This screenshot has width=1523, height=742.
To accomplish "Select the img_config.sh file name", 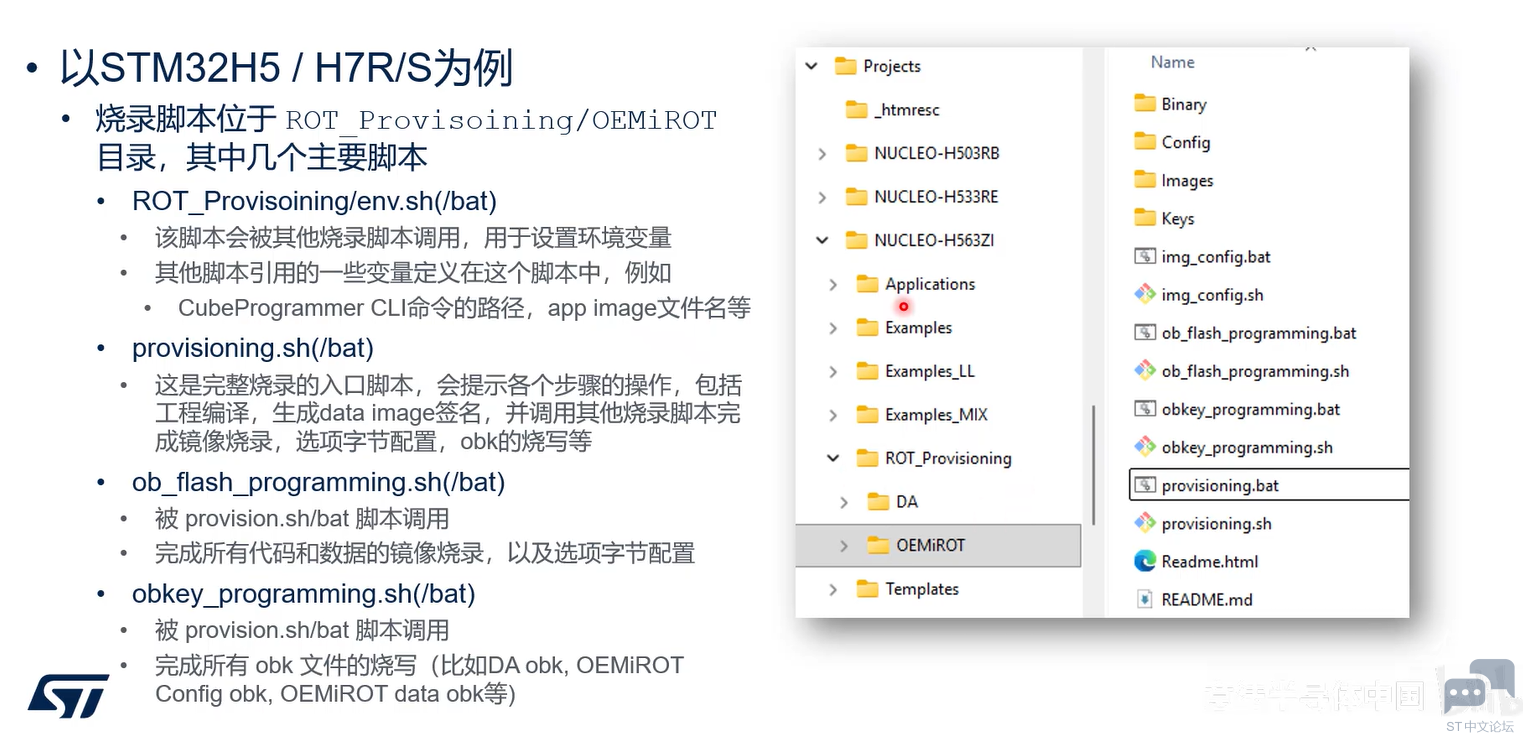I will coord(1212,295).
